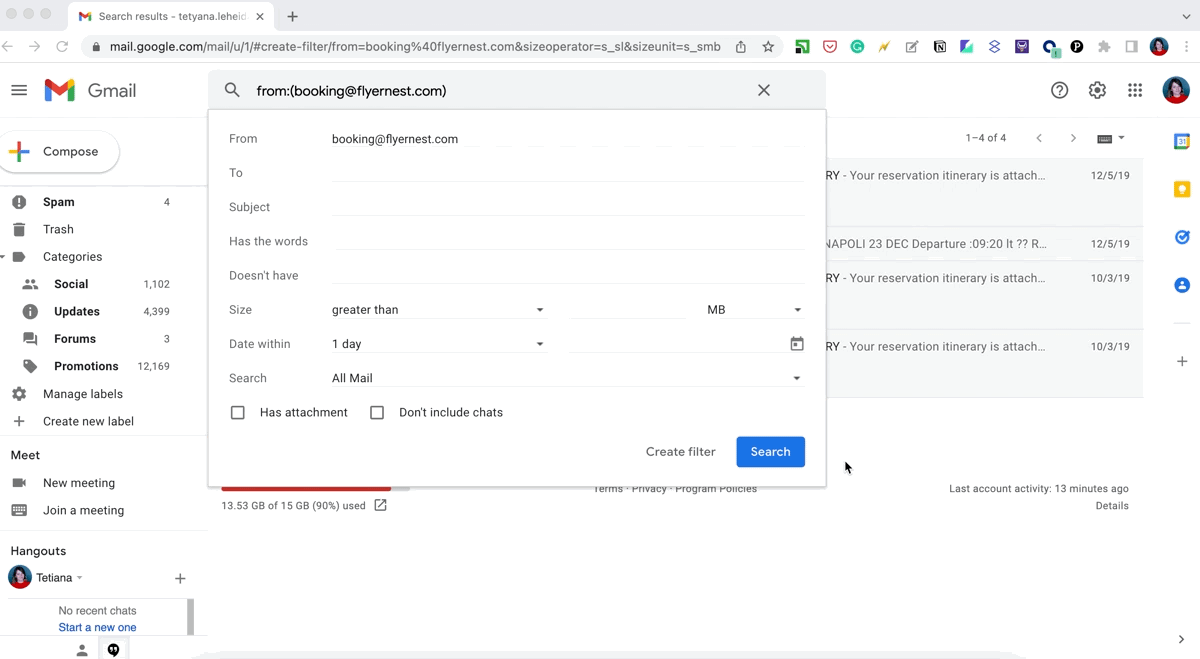Click the 'Start a new one' link
Viewport: 1200px width, 659px height.
tap(97, 628)
